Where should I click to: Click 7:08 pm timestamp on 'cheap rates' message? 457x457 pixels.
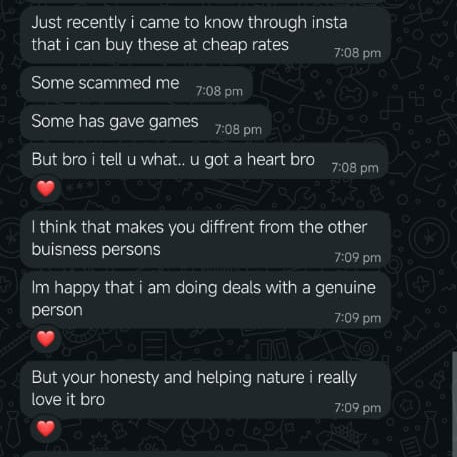click(358, 53)
